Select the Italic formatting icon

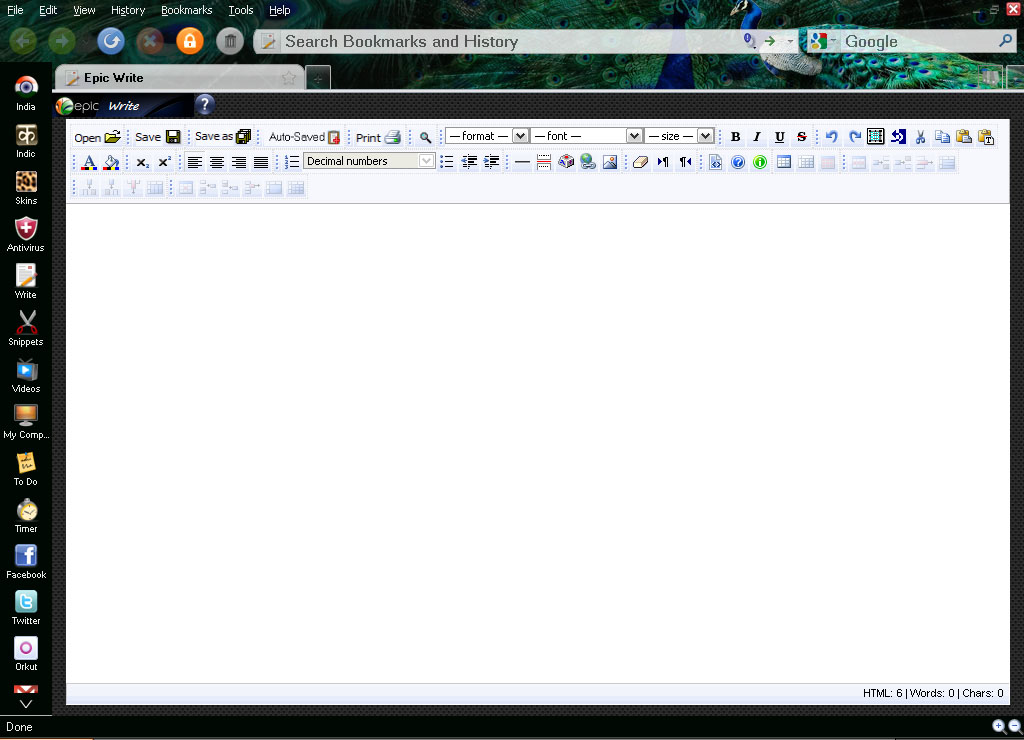(x=757, y=136)
